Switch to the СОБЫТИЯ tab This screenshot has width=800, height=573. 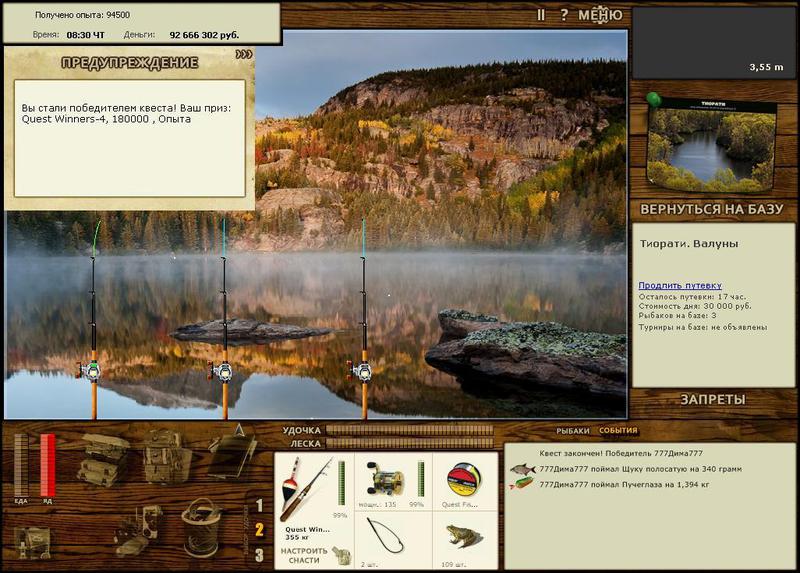click(x=618, y=430)
